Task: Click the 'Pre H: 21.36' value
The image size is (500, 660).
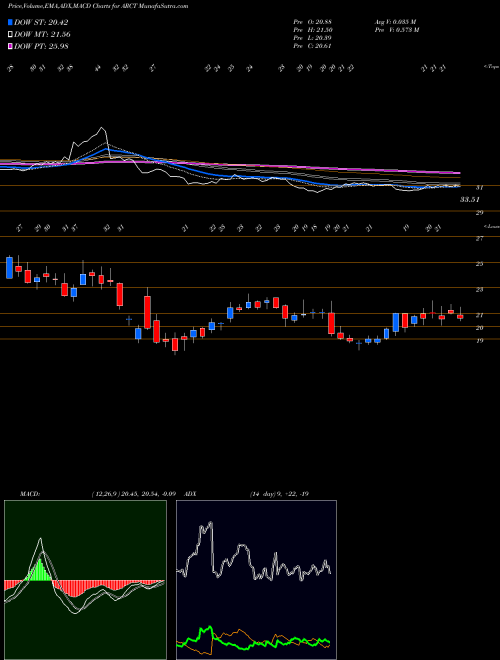Action: [313, 29]
